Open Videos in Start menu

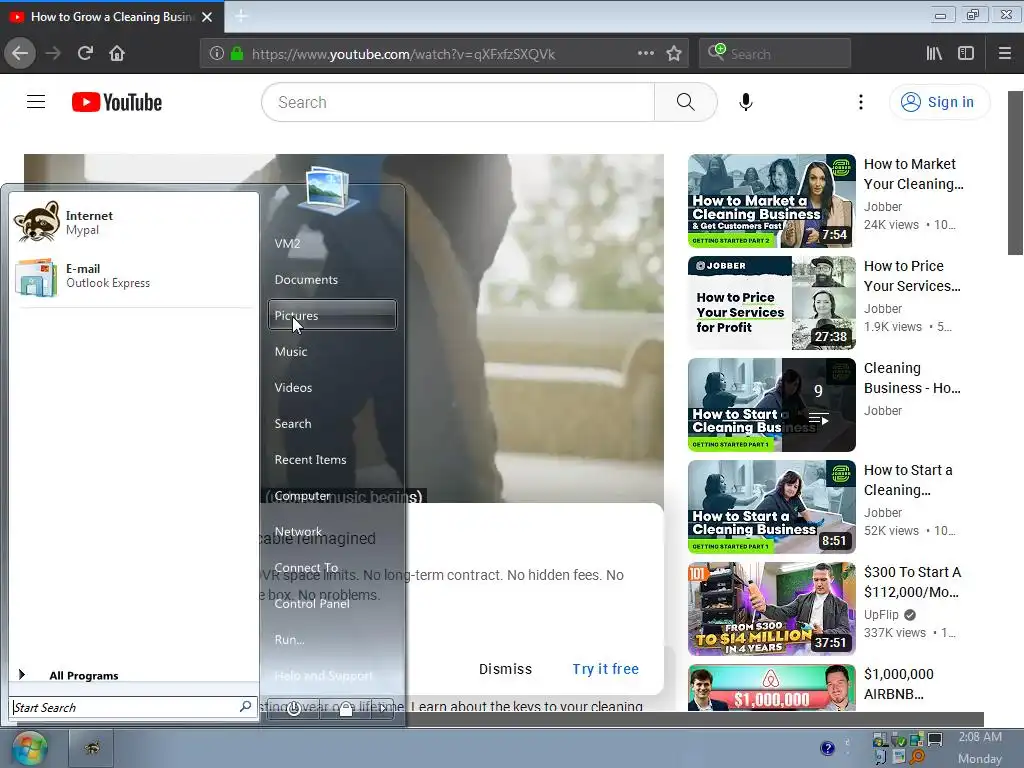pyautogui.click(x=331, y=387)
